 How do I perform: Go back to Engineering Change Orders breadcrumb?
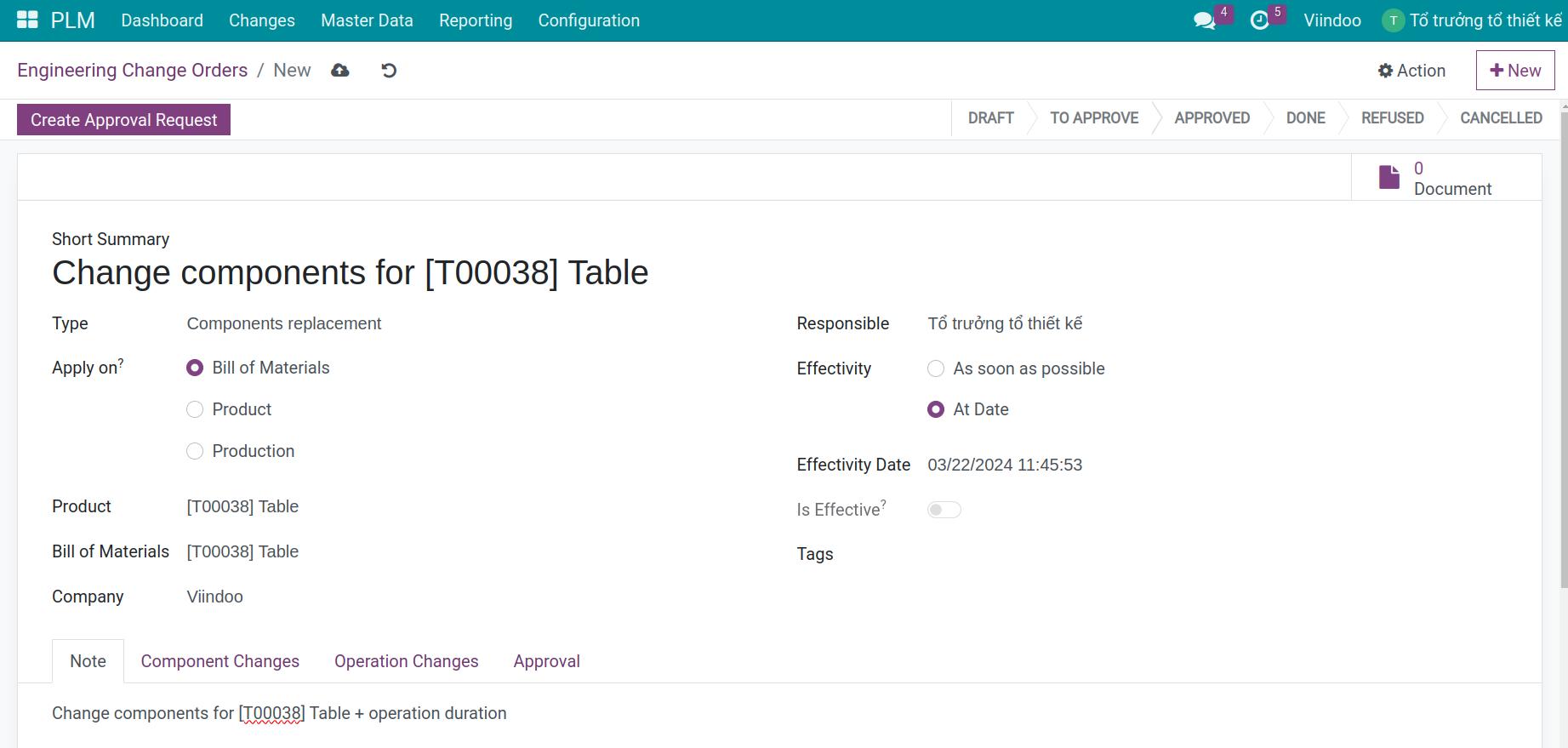(x=133, y=71)
